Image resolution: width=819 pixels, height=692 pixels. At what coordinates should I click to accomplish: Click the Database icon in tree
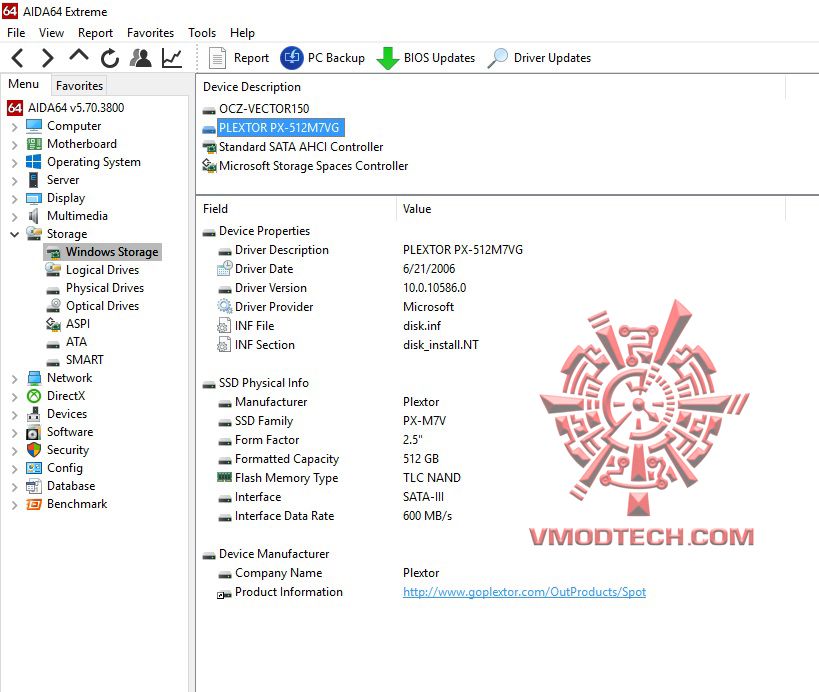coord(34,486)
